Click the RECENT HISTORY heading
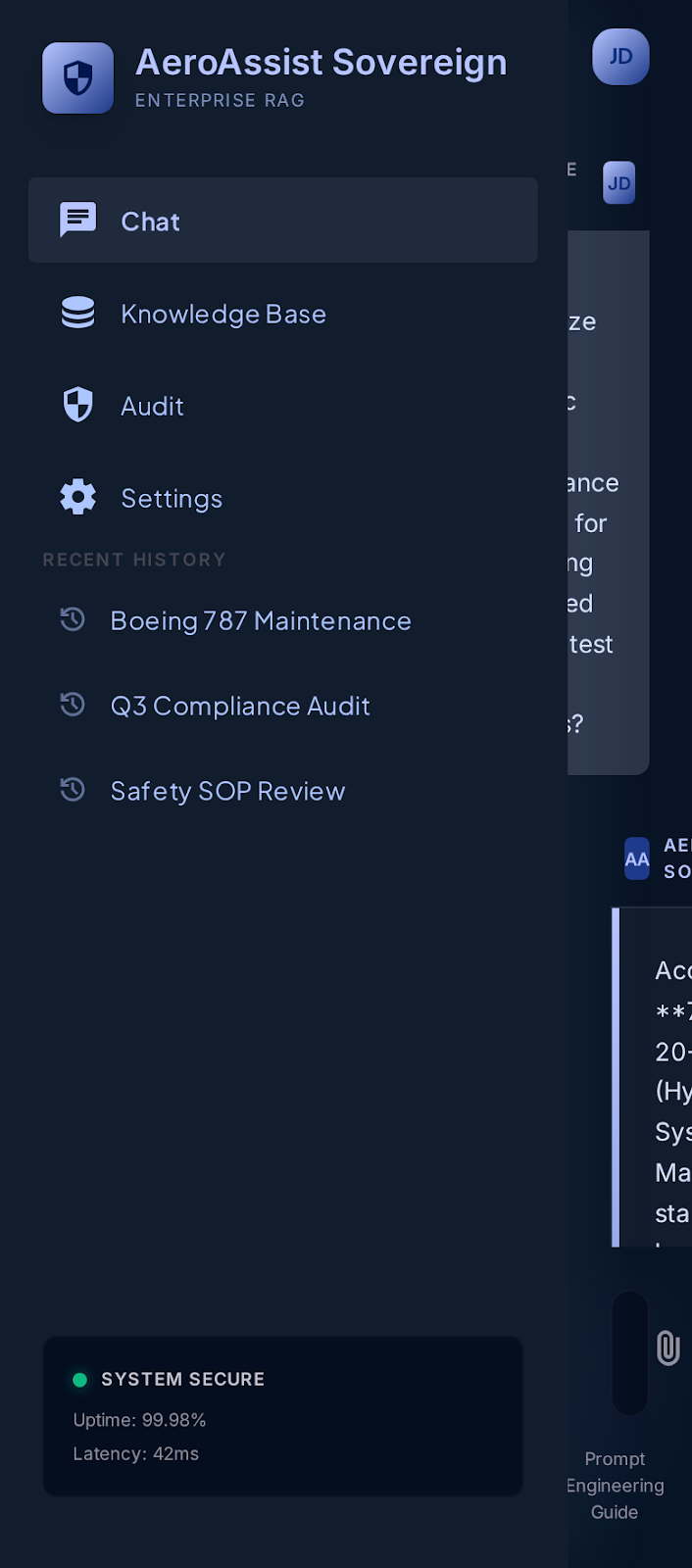Image resolution: width=692 pixels, height=1568 pixels. (134, 560)
